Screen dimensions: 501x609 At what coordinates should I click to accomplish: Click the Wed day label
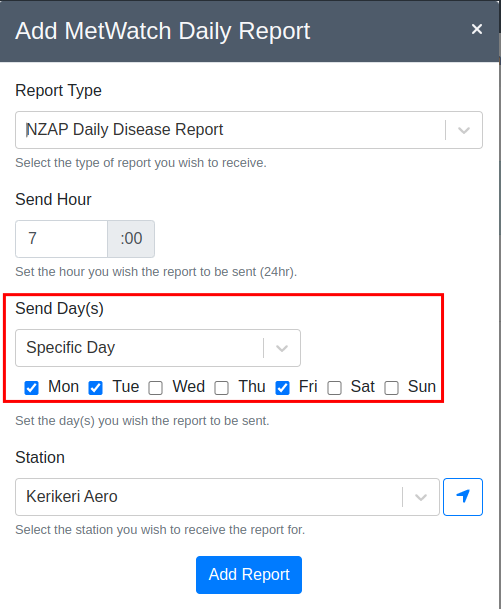(x=189, y=387)
